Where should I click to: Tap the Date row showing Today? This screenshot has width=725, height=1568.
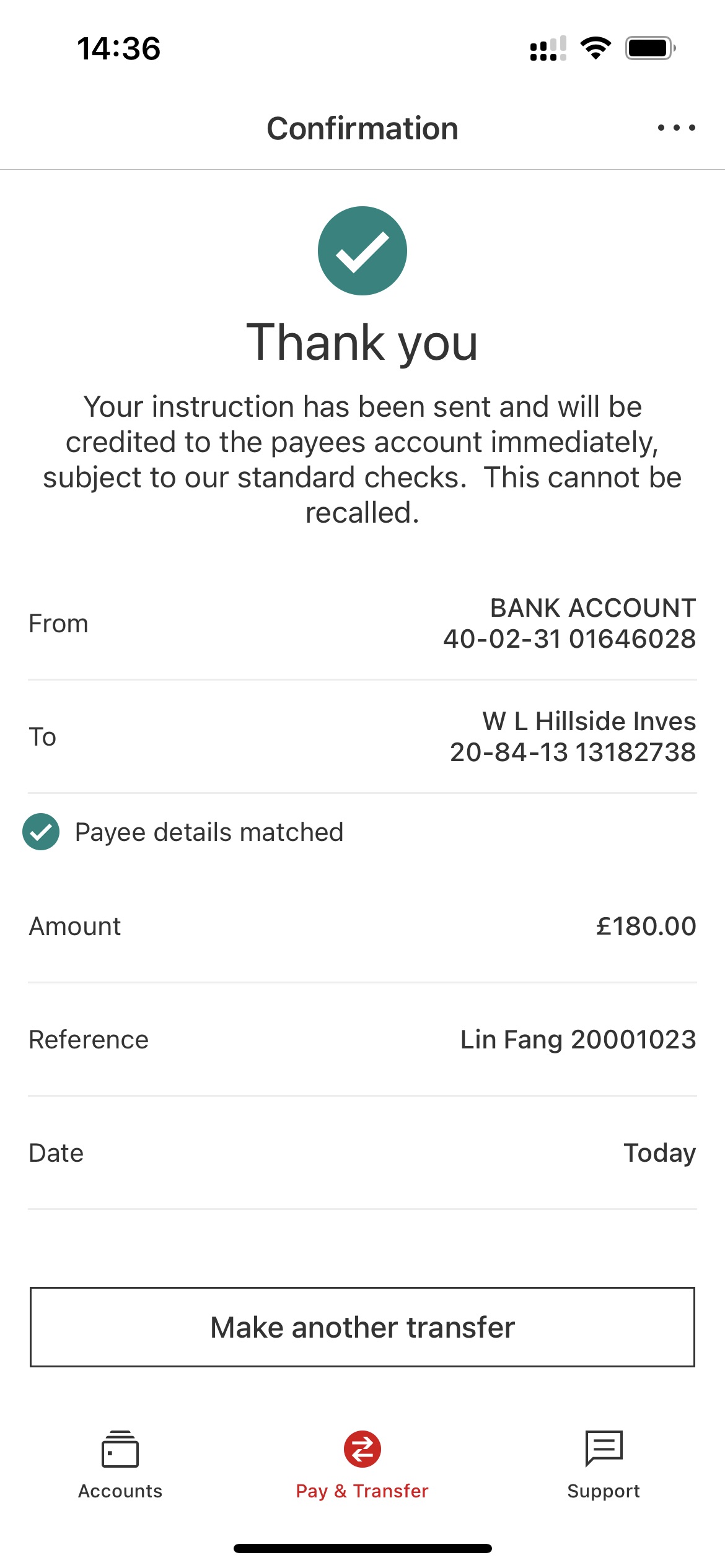tap(362, 1153)
